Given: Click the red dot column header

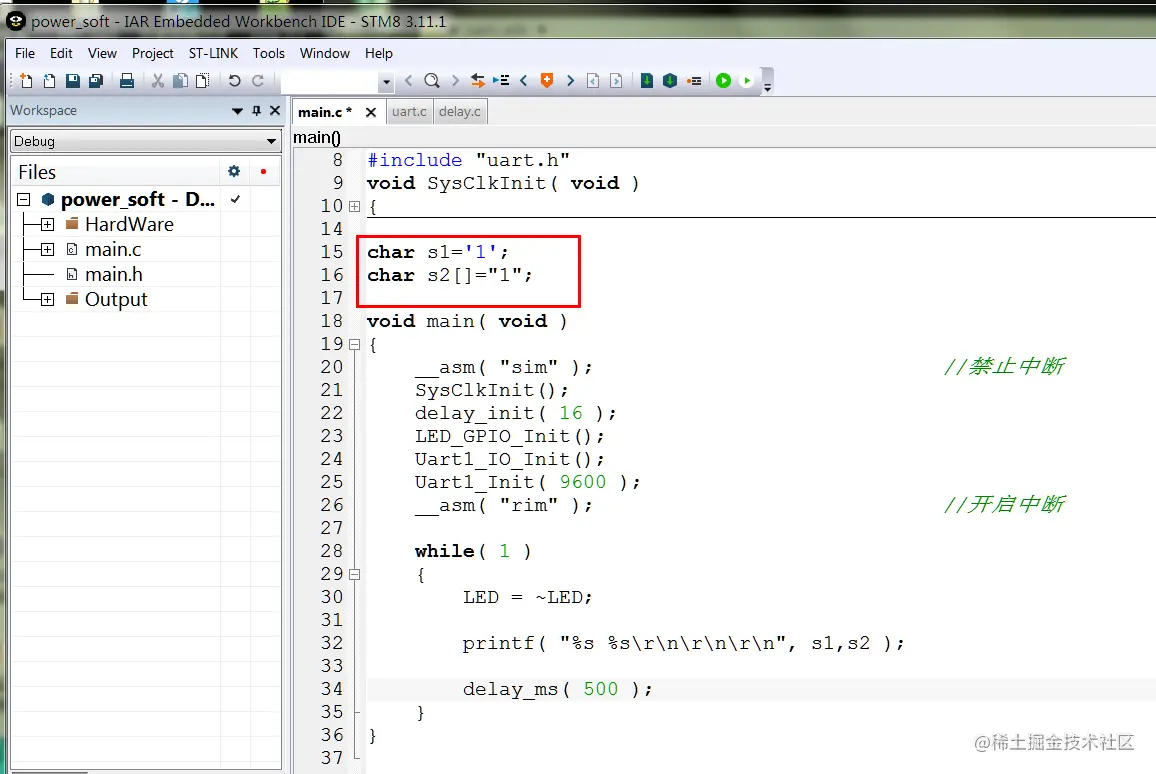Looking at the screenshot, I should (x=263, y=172).
